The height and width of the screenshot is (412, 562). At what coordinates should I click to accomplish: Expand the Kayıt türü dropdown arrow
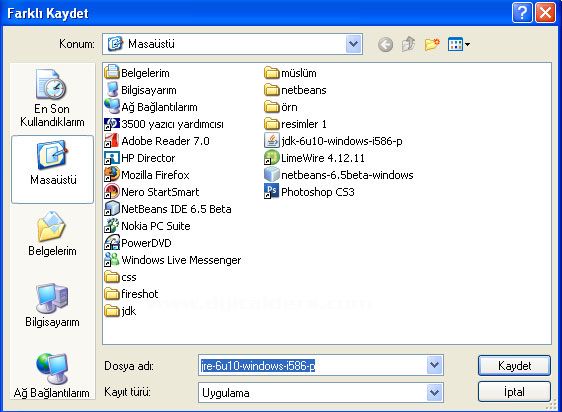coord(434,393)
